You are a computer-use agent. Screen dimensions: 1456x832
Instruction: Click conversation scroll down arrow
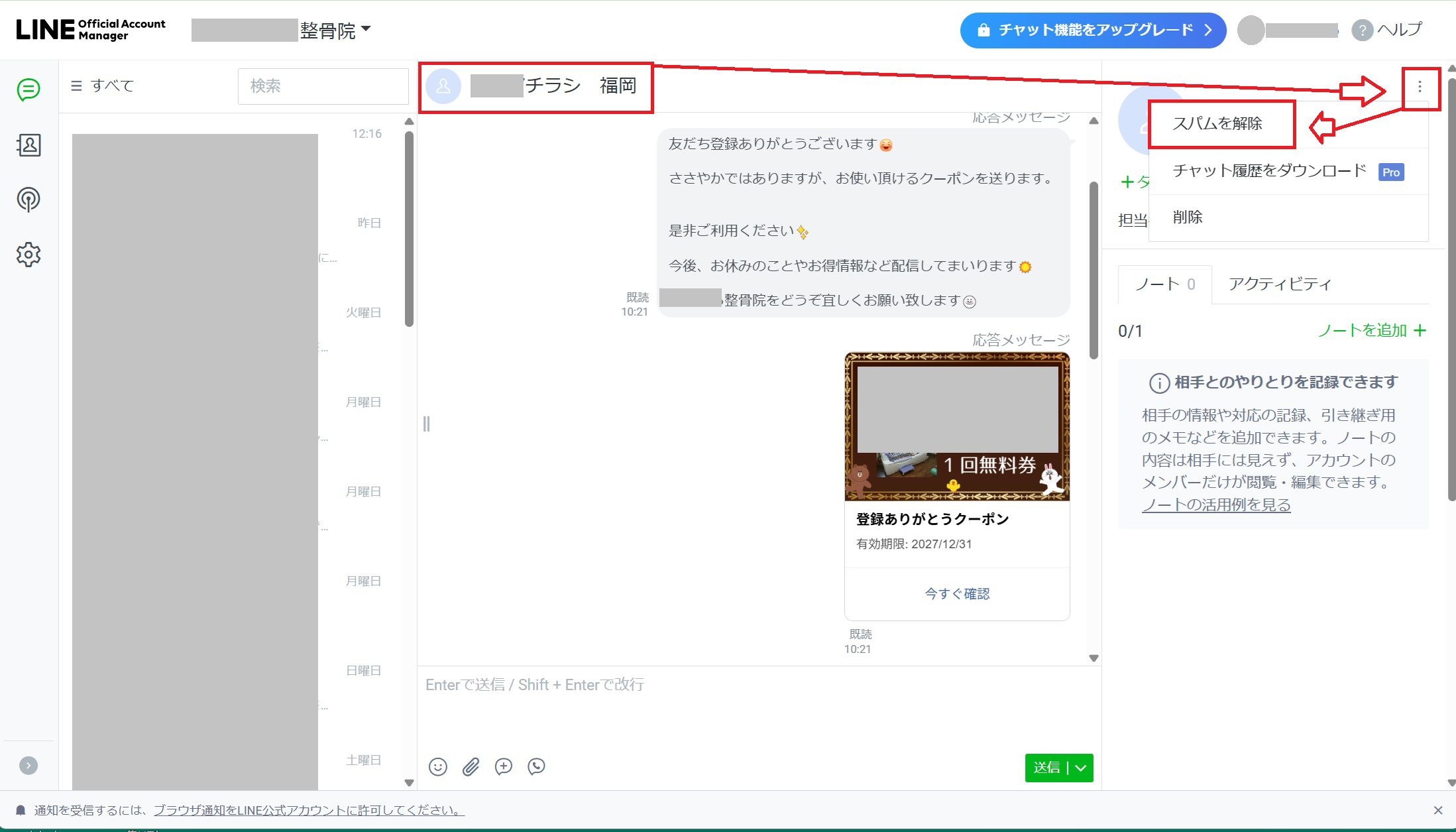(x=1093, y=658)
